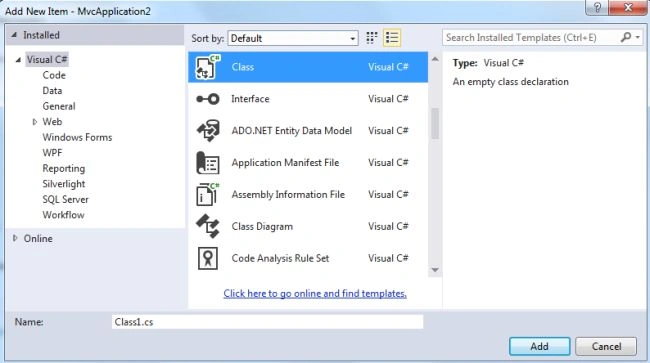Click the Application Manifest File icon

point(208,163)
